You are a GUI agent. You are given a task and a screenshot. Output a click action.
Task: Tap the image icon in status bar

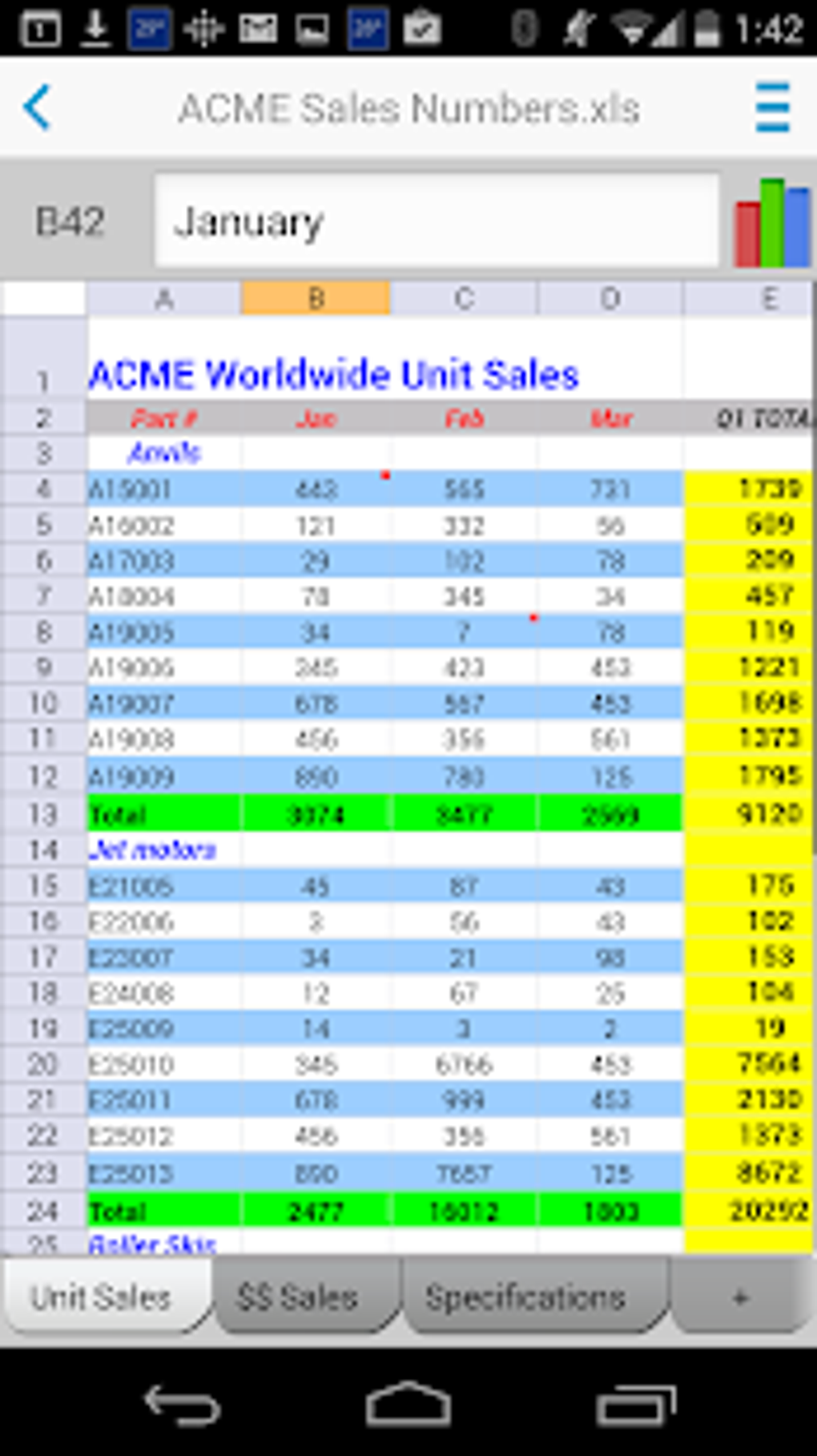pos(312,30)
